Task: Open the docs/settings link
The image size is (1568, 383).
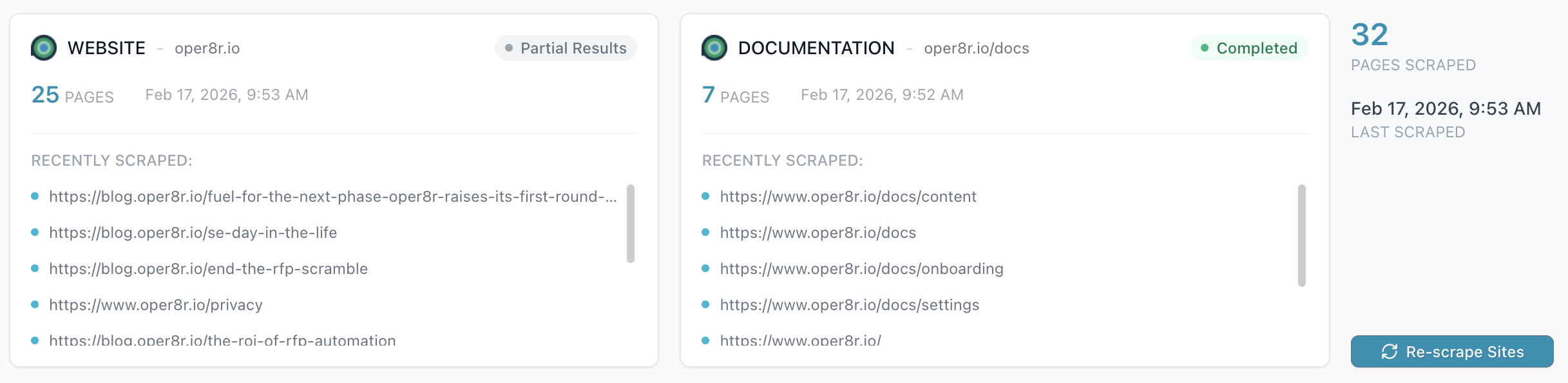Action: click(x=849, y=305)
